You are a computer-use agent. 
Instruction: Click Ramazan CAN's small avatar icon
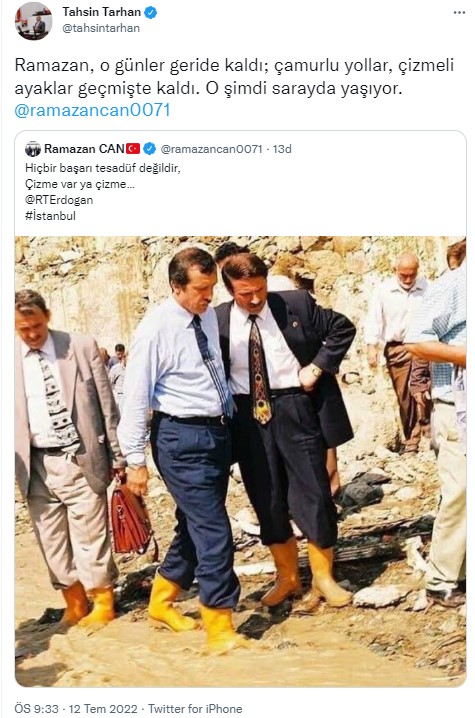point(33,149)
